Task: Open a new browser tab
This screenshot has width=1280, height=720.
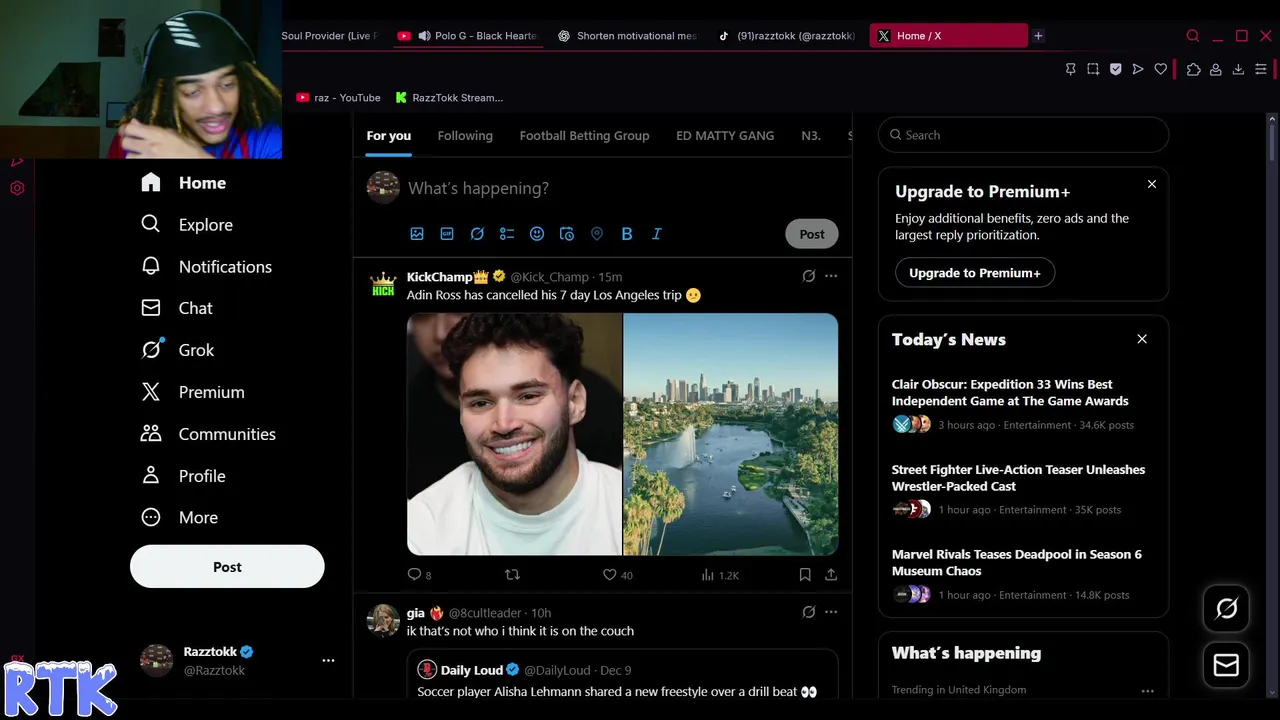Action: (x=1038, y=36)
